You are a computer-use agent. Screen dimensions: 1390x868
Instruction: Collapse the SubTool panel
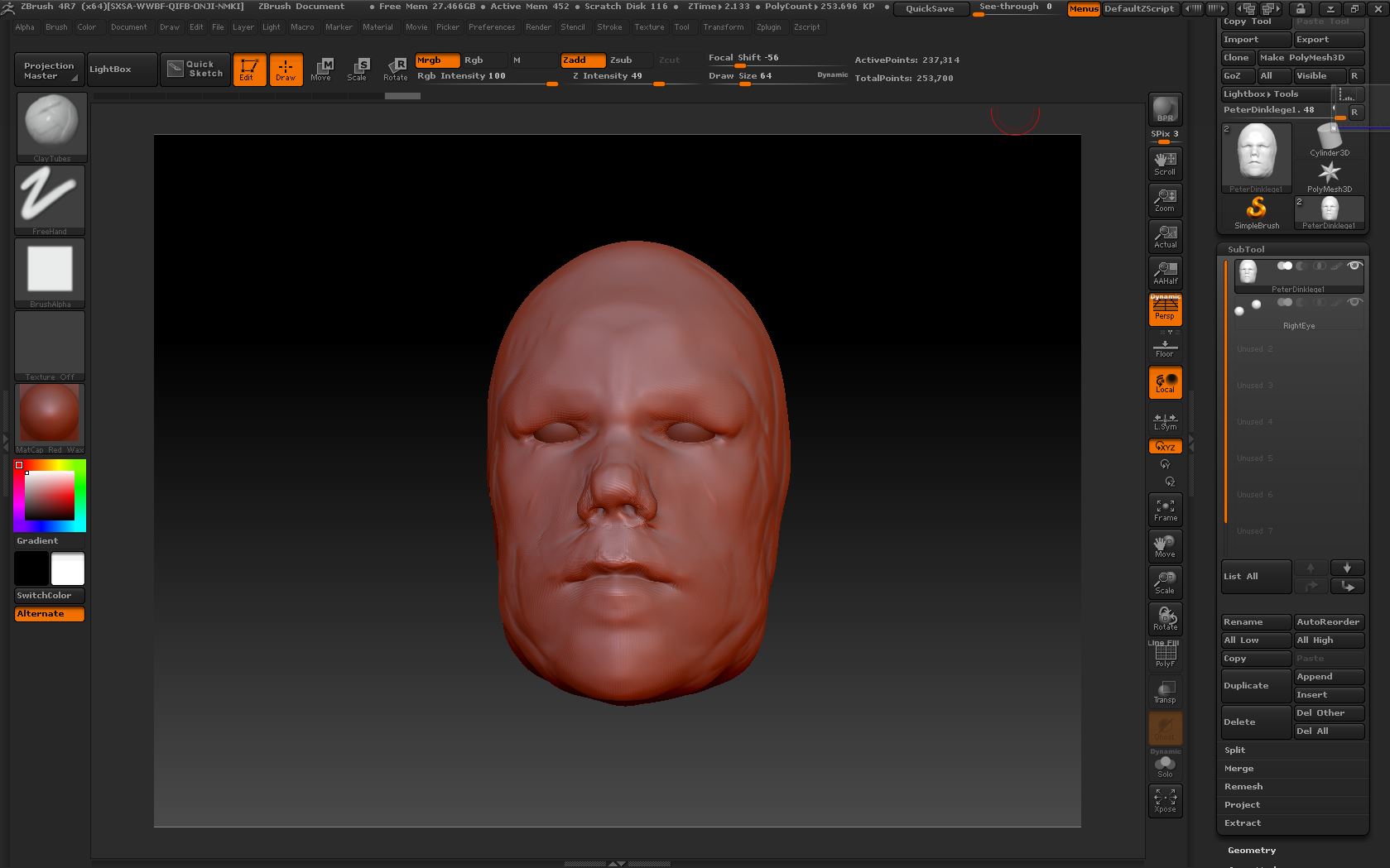click(x=1246, y=249)
